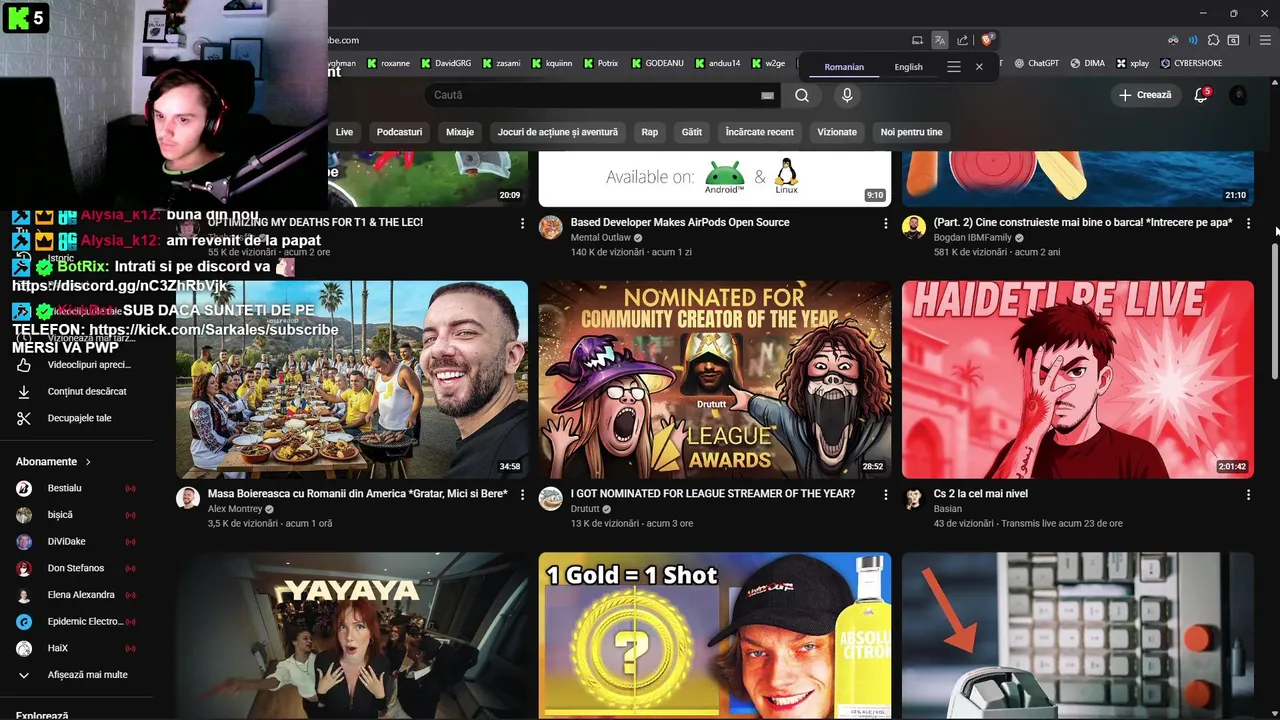The width and height of the screenshot is (1280, 720).
Task: Open the browser hamburger menu
Action: (1264, 40)
